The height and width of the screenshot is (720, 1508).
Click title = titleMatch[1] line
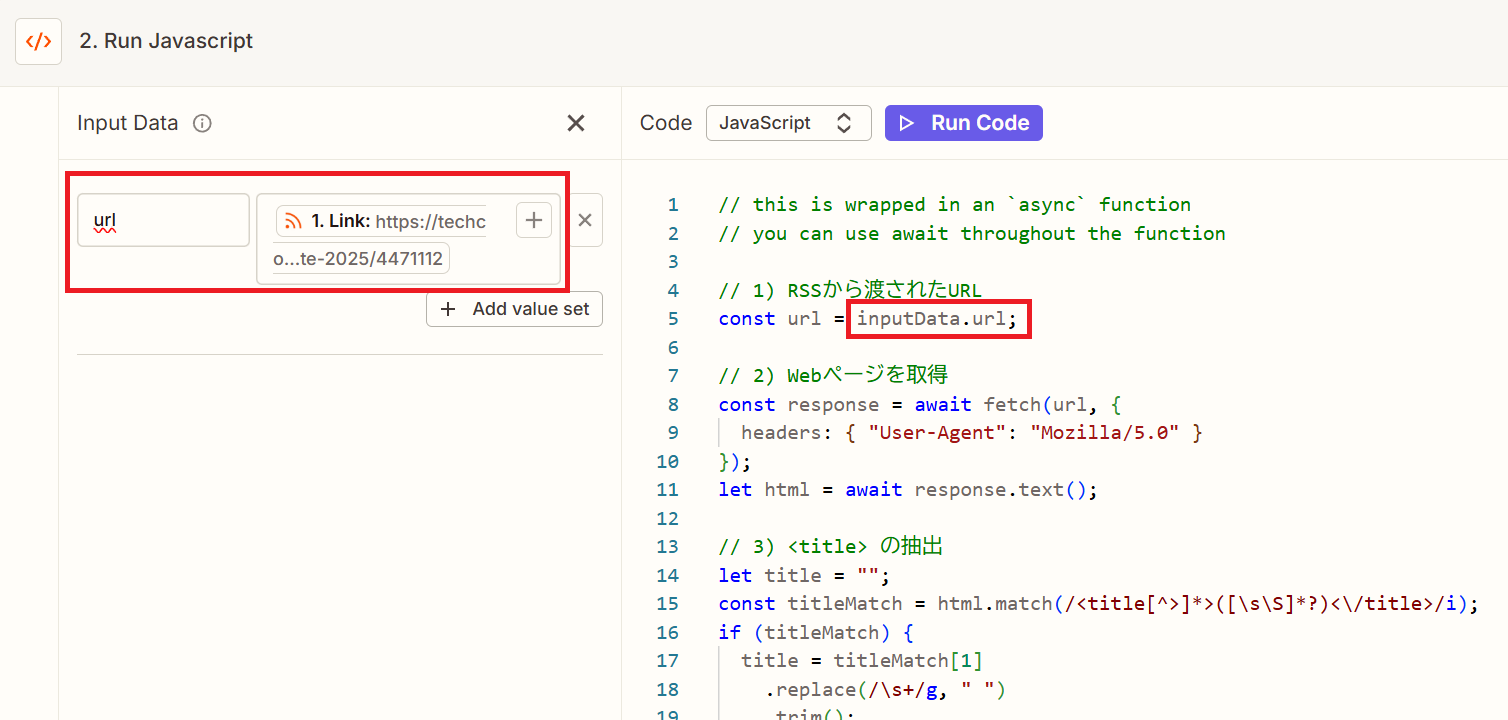862,661
